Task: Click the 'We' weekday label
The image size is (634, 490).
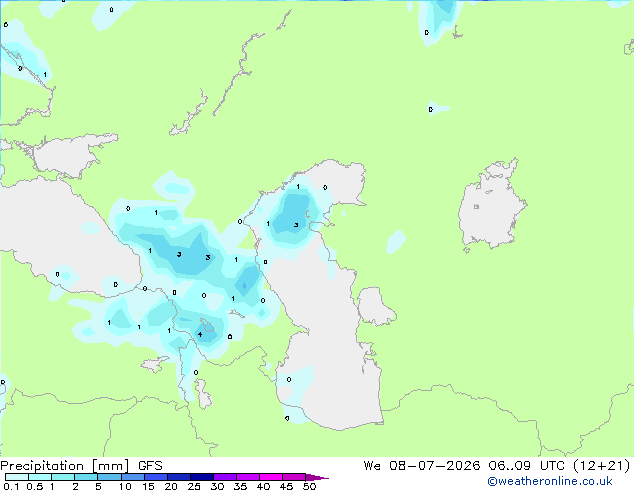Action: [x=372, y=466]
